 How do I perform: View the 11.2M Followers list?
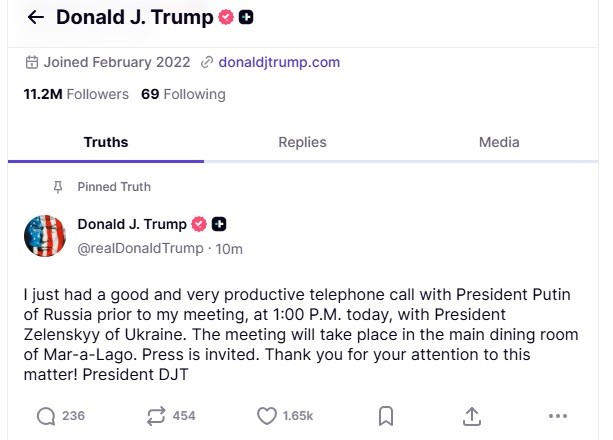coord(76,94)
